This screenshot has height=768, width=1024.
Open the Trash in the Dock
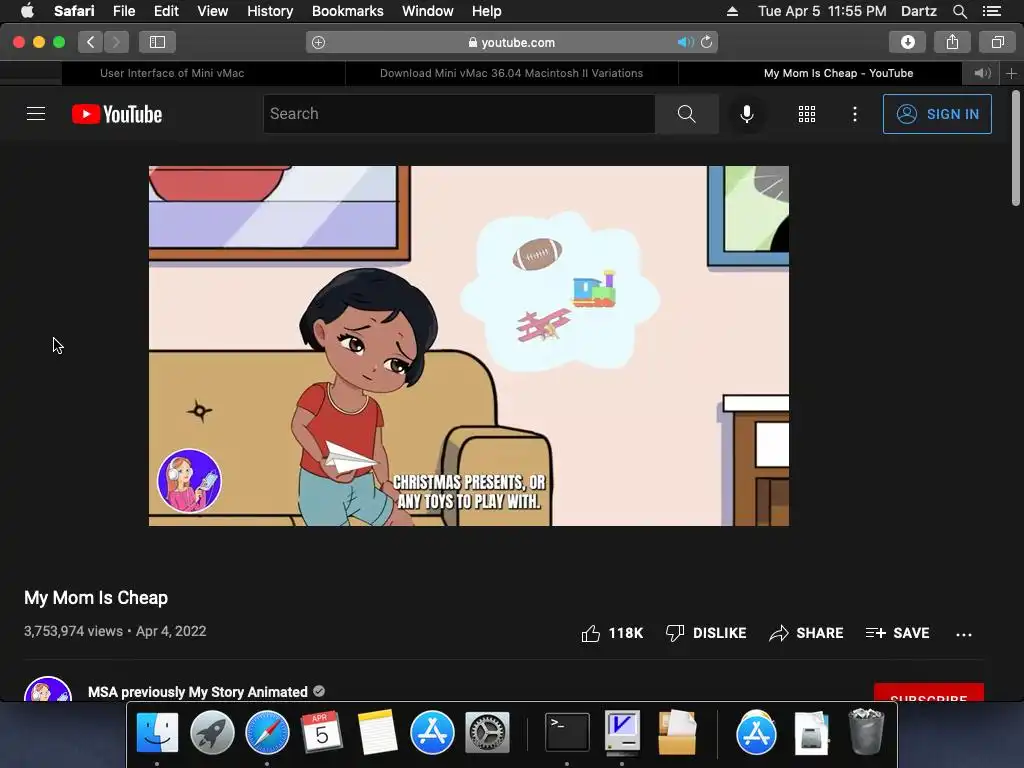(x=866, y=732)
